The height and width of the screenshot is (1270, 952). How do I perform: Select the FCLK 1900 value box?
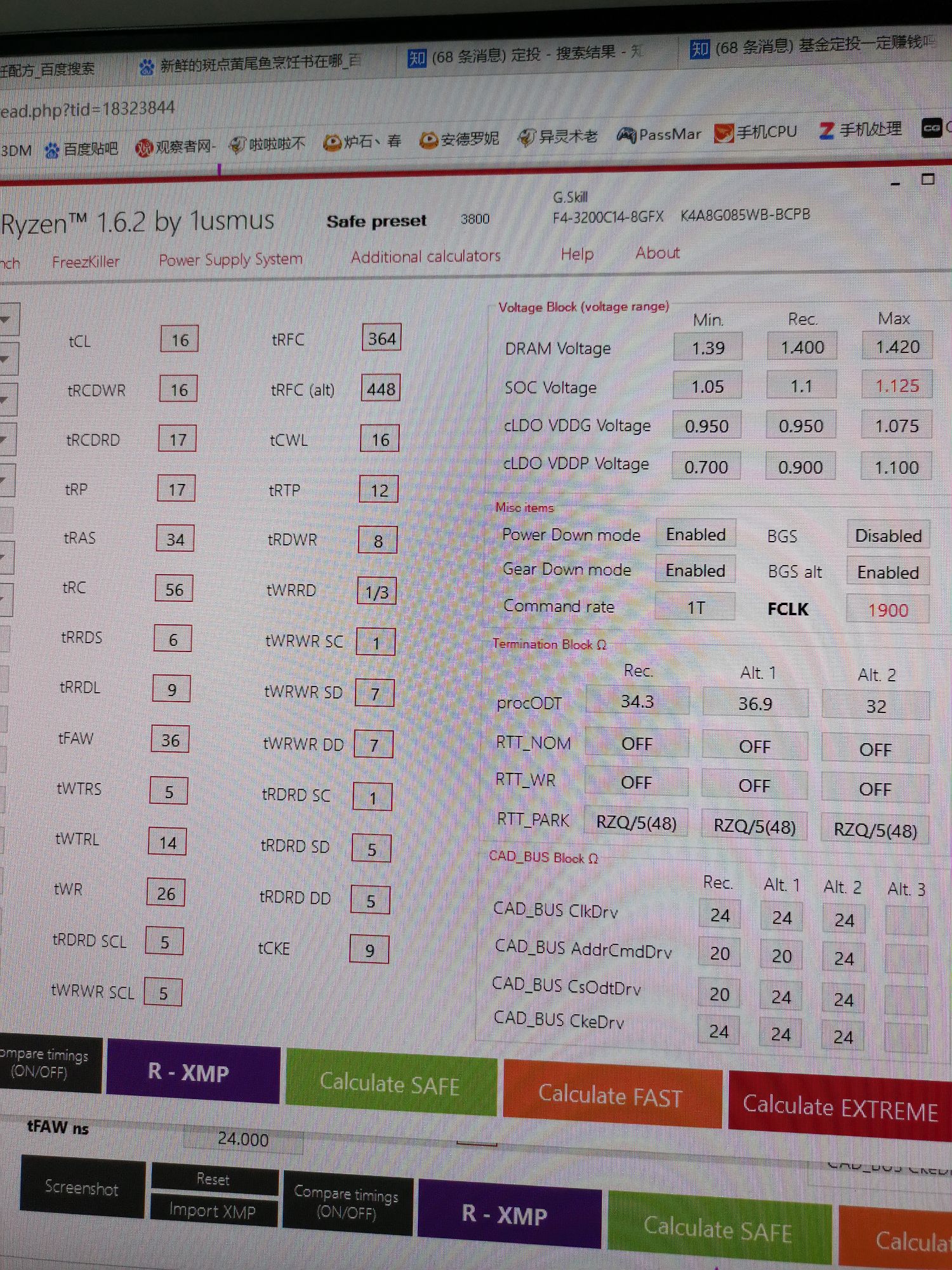coord(887,610)
